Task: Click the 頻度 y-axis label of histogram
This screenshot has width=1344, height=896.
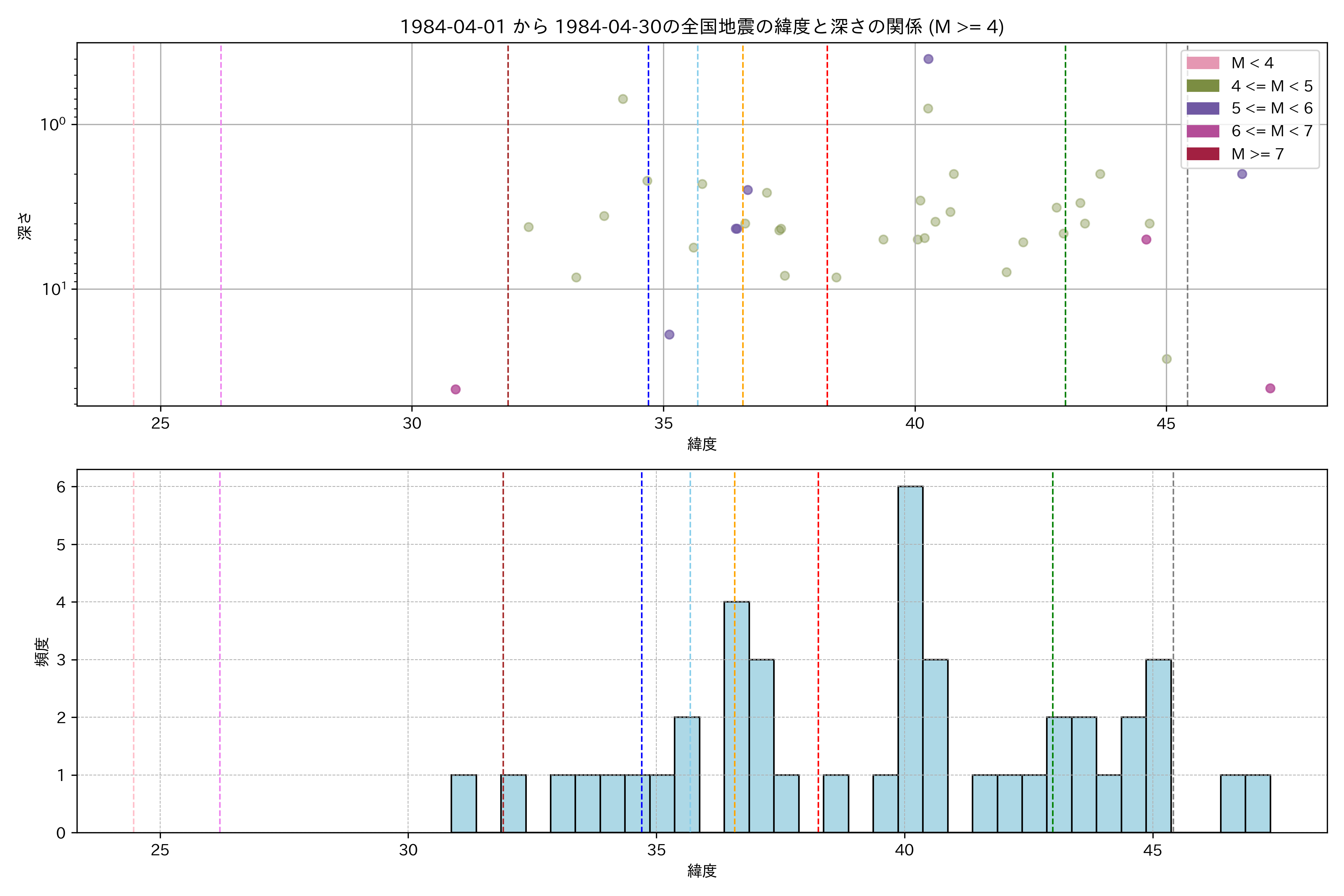Action: point(42,652)
